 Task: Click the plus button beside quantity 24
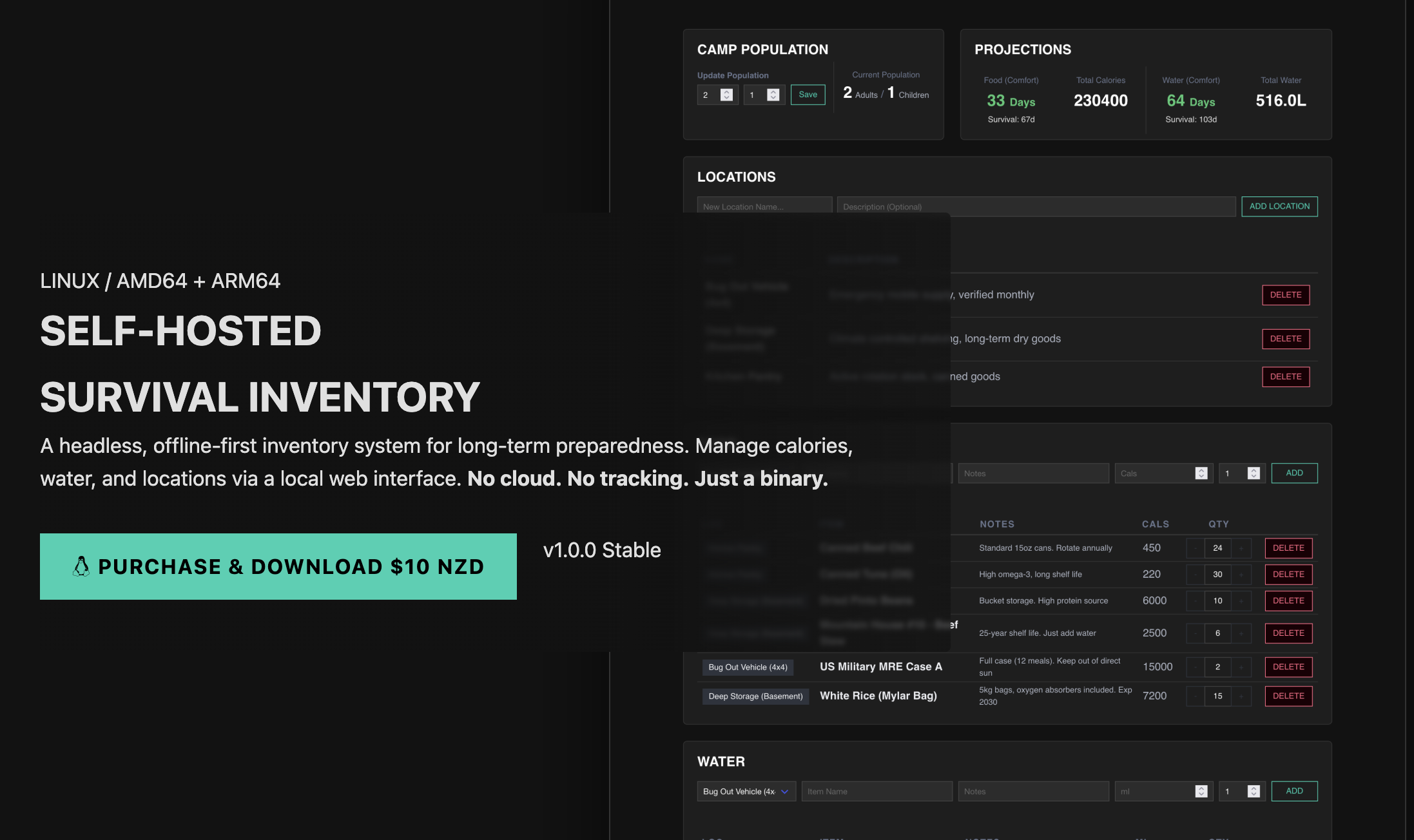pos(1241,548)
